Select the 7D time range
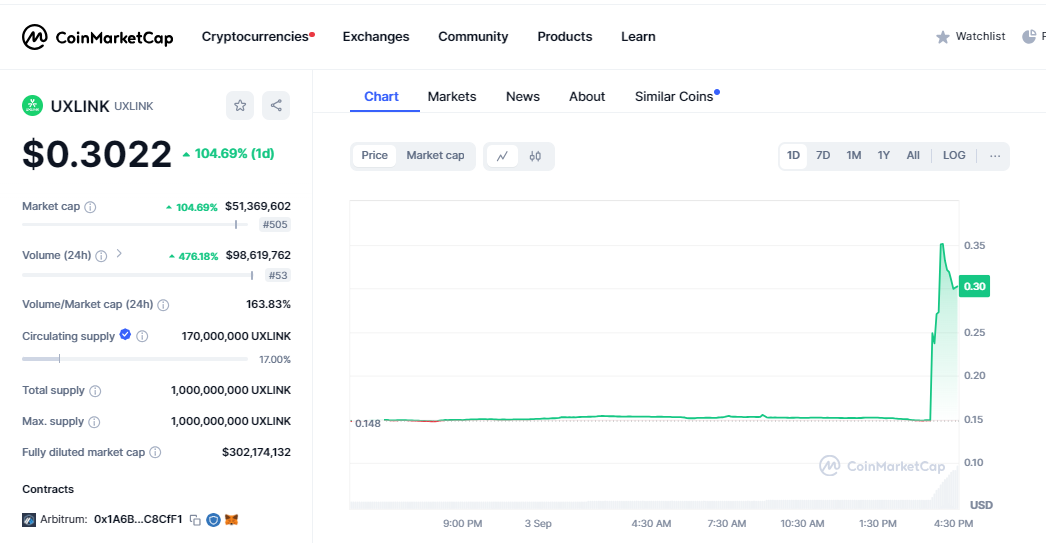 point(823,155)
